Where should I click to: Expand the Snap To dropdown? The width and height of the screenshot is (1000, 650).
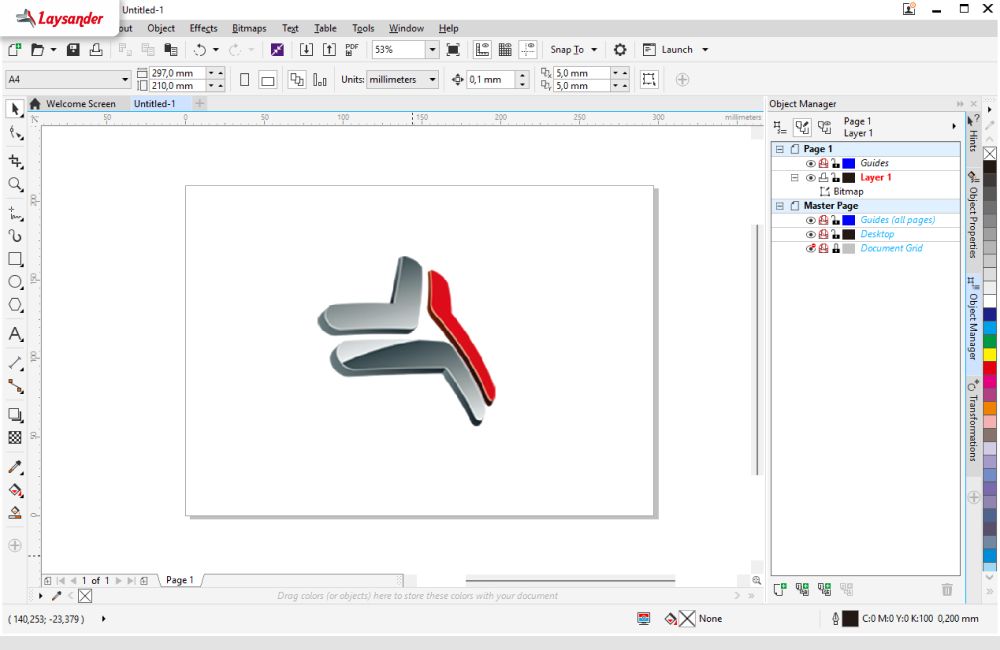tap(594, 50)
